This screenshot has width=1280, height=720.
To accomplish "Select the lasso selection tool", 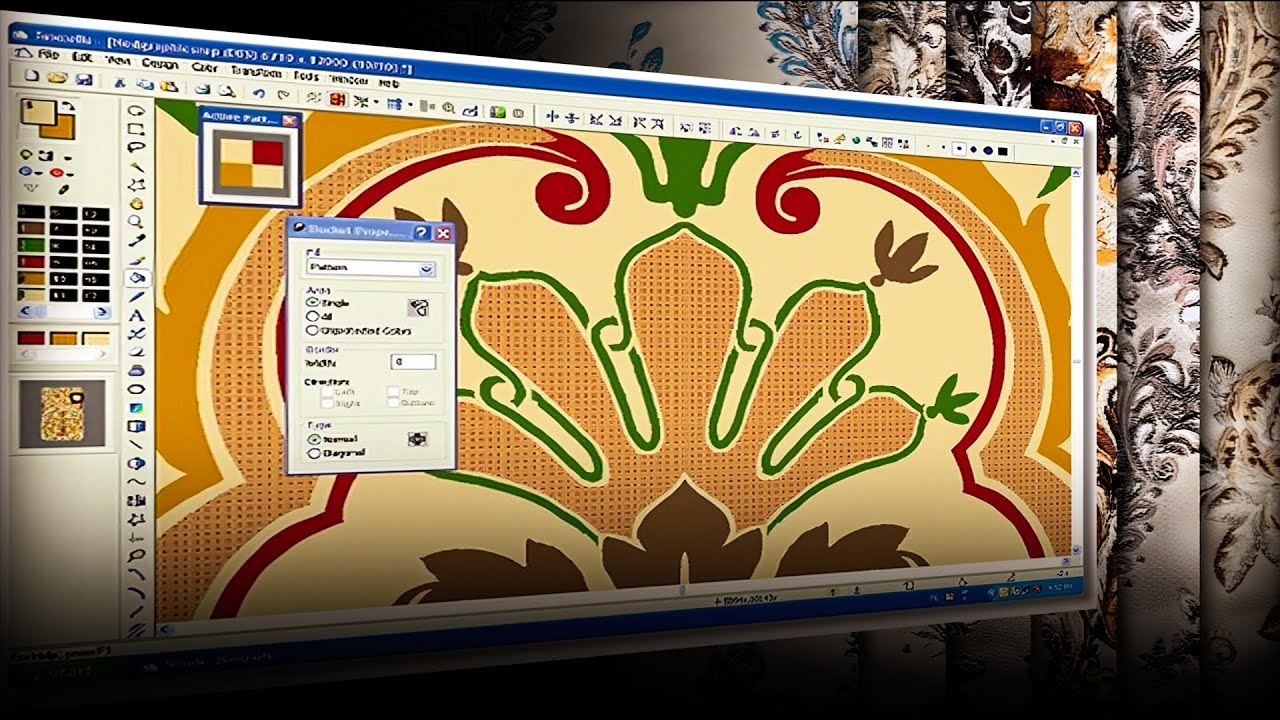I will pos(137,147).
